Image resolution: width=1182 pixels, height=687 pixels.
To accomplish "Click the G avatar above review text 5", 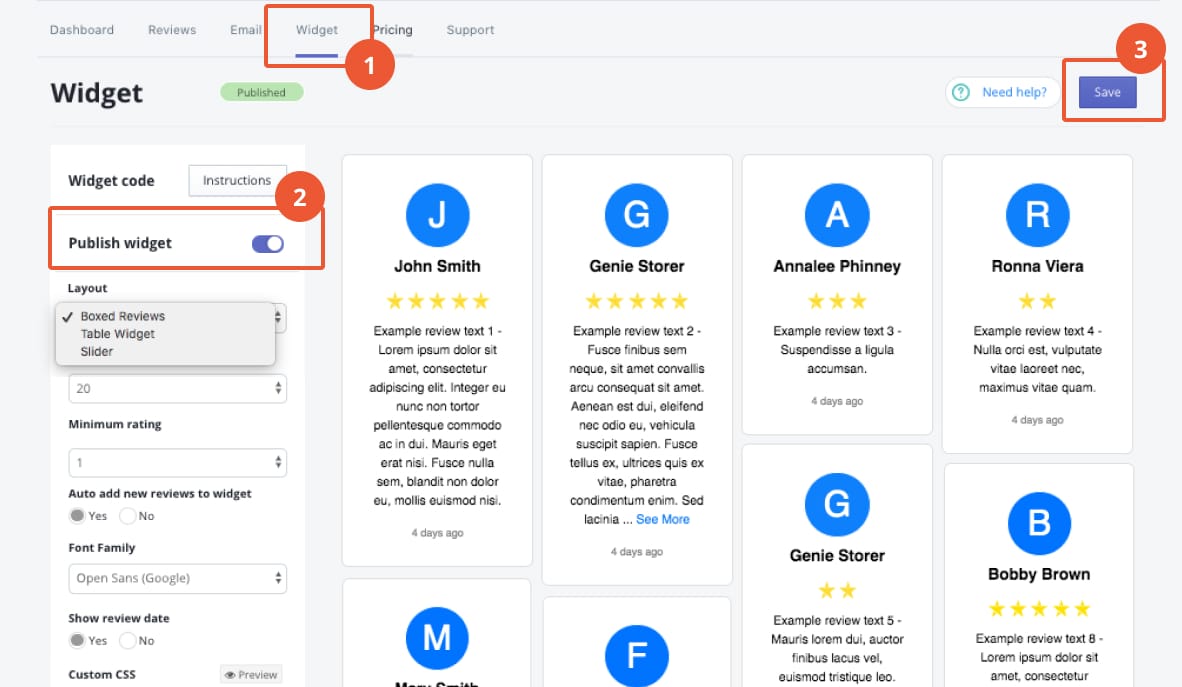I will (x=837, y=505).
